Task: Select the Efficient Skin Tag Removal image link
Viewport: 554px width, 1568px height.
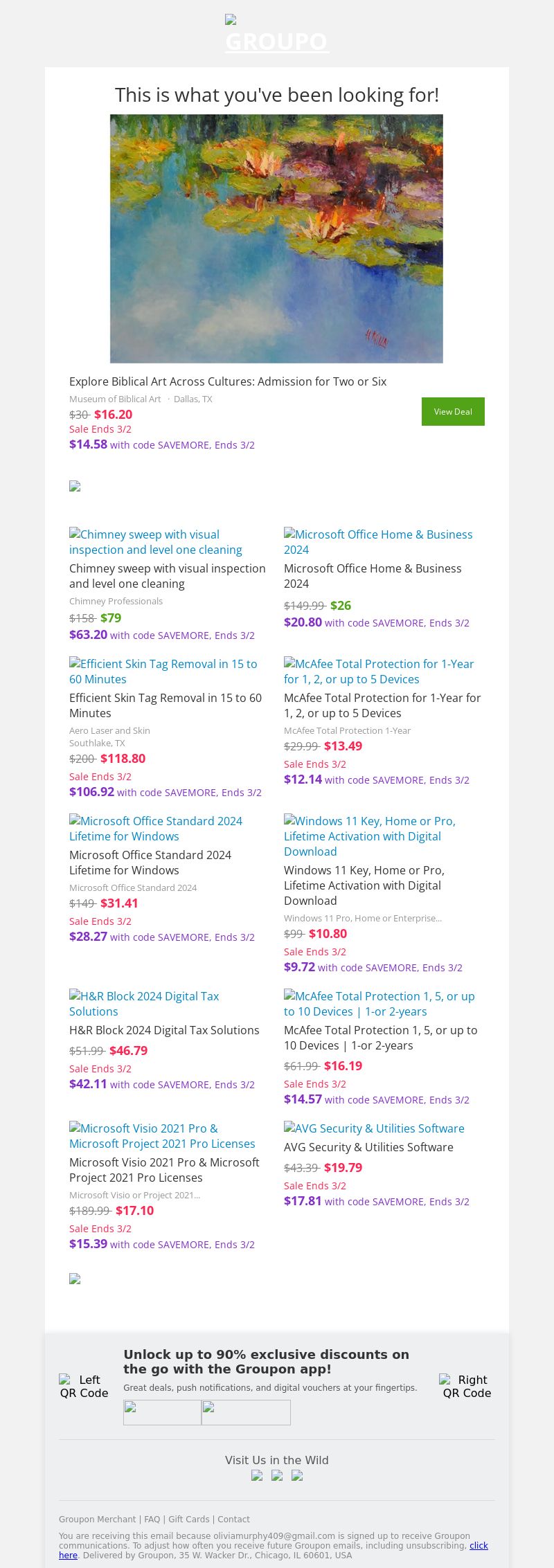Action: coord(163,672)
